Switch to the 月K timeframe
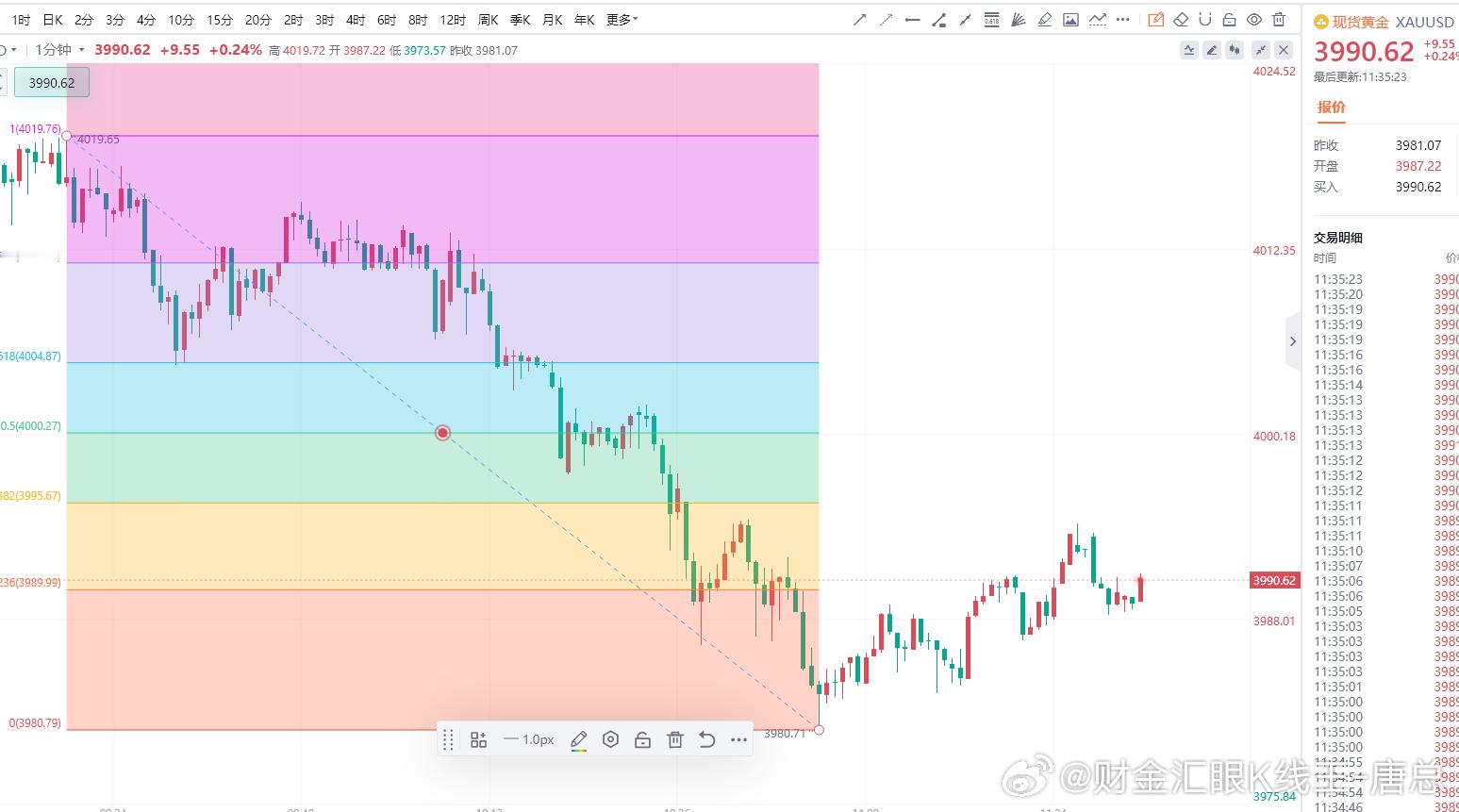The width and height of the screenshot is (1459, 812). pos(553,20)
